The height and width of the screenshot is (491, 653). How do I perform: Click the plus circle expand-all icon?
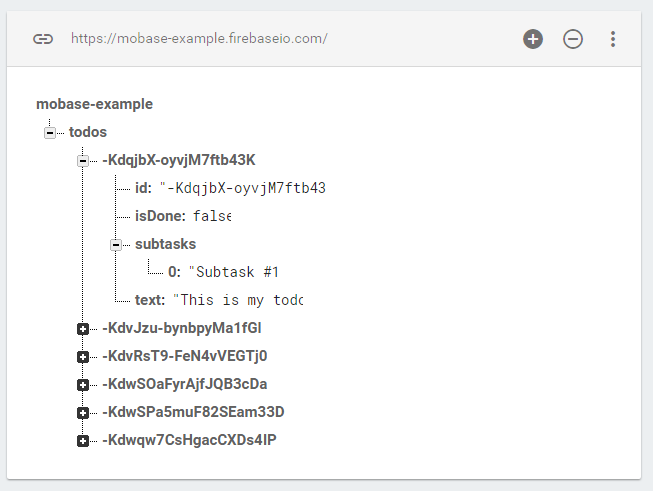533,39
